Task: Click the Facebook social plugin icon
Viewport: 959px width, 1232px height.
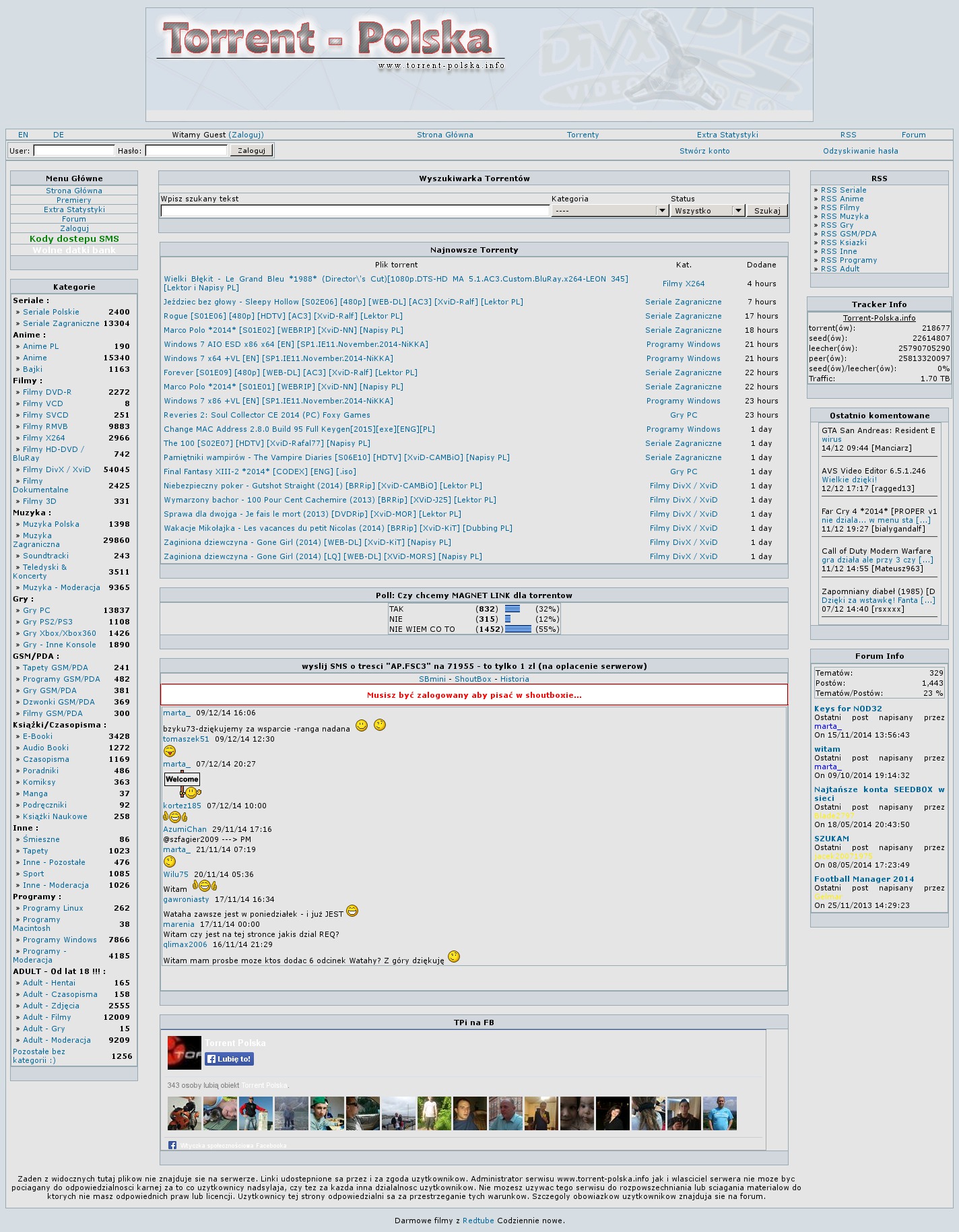Action: [172, 1145]
